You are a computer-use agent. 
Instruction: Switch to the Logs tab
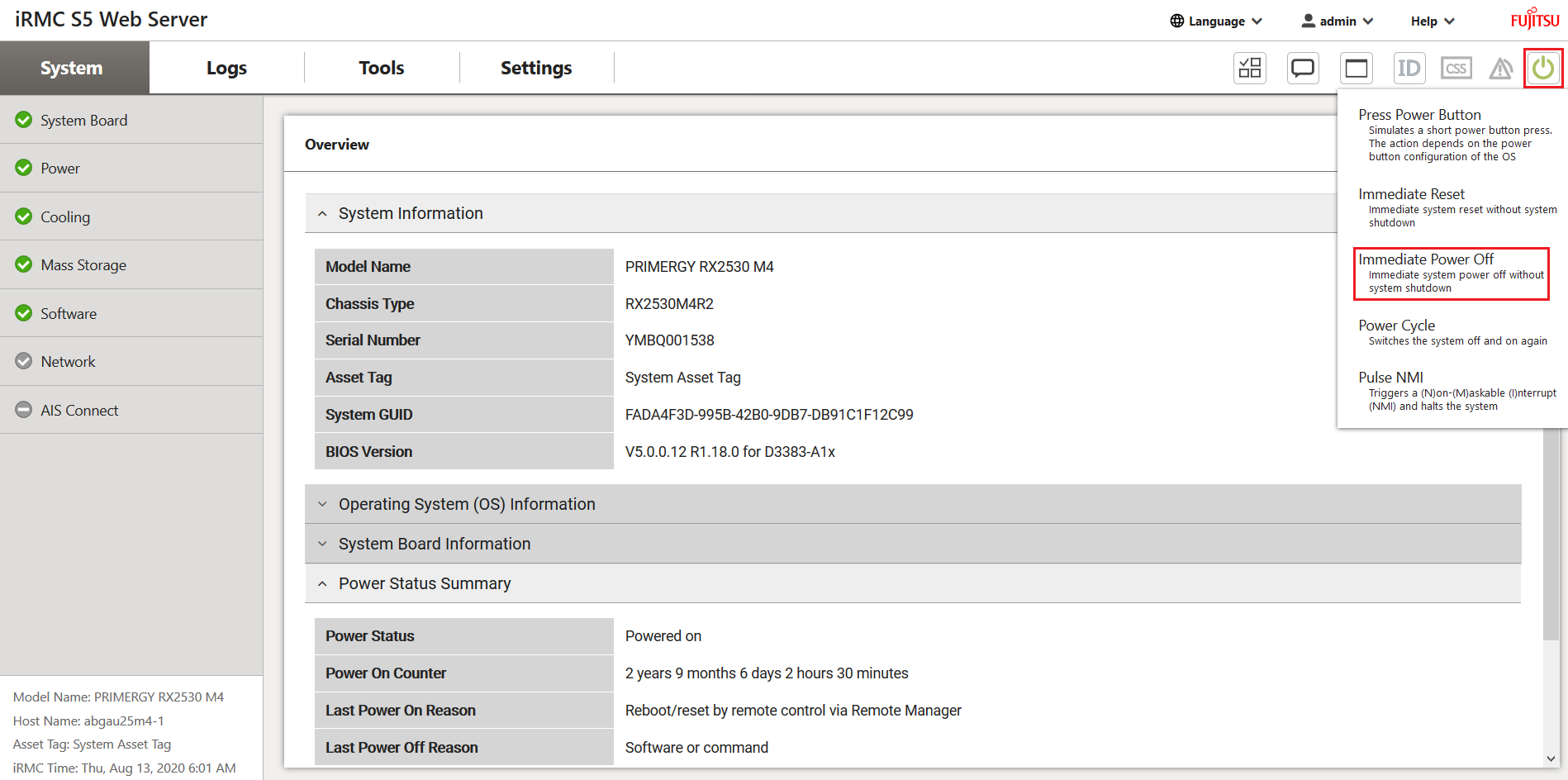(x=226, y=68)
